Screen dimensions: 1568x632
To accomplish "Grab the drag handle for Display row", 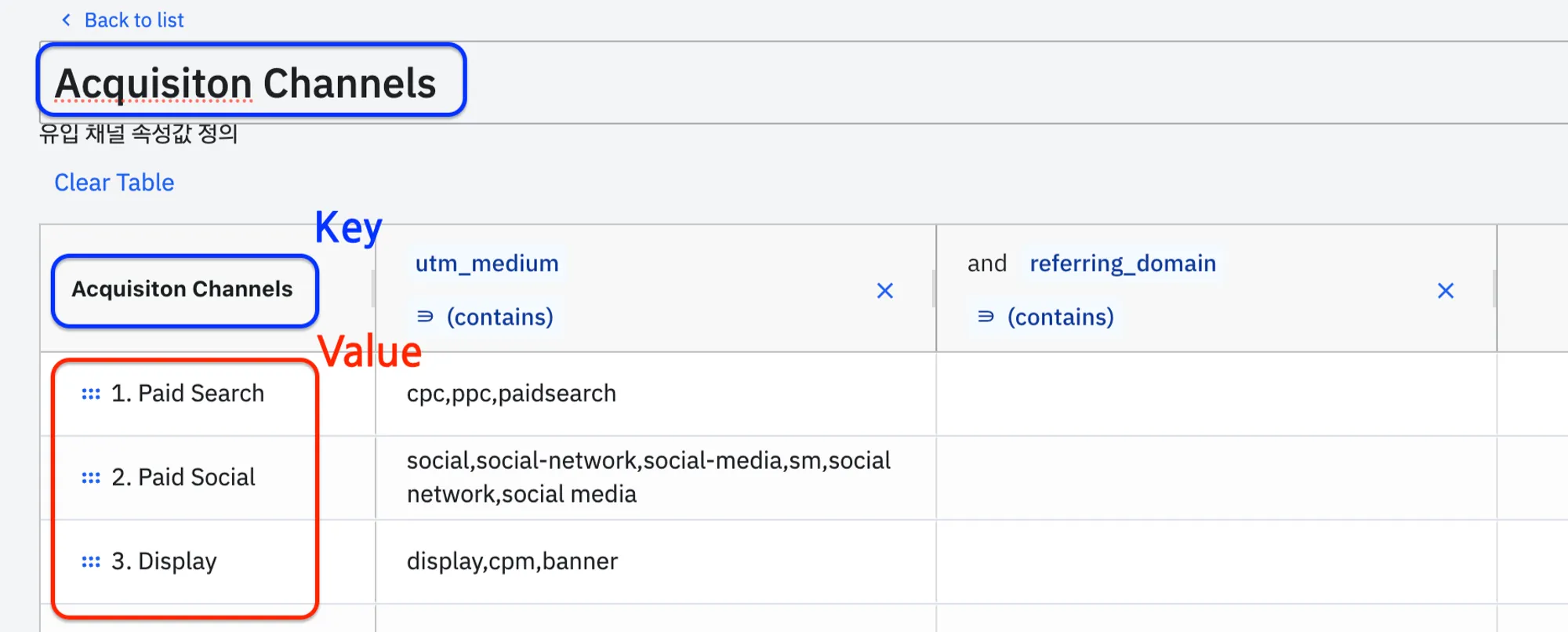I will (91, 561).
